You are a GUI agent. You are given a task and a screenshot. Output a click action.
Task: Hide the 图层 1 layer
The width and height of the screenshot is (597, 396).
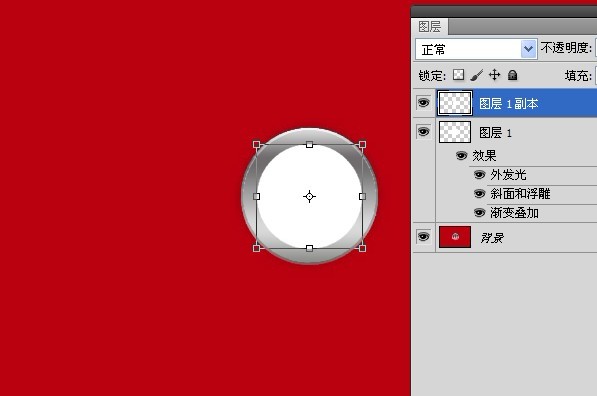(x=423, y=132)
